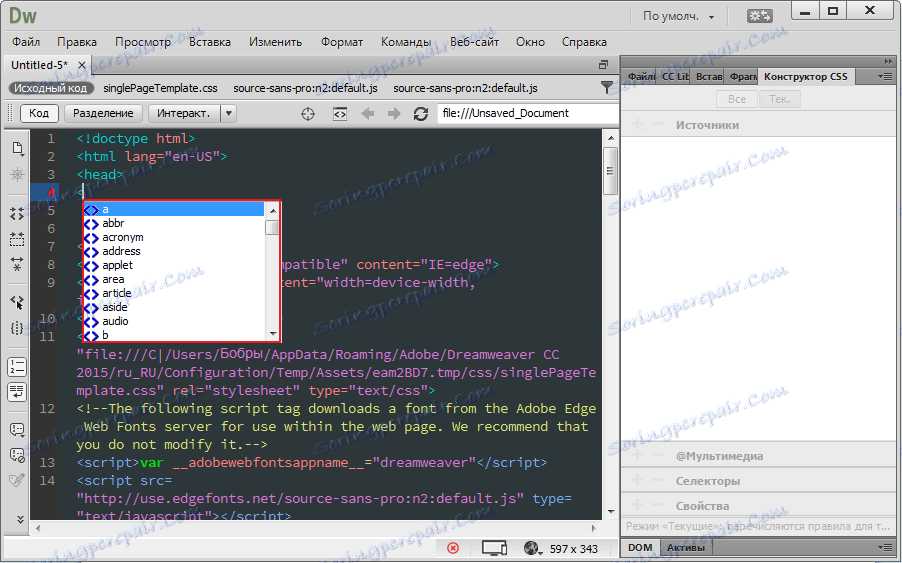Open DOM panel options menu

(885, 547)
